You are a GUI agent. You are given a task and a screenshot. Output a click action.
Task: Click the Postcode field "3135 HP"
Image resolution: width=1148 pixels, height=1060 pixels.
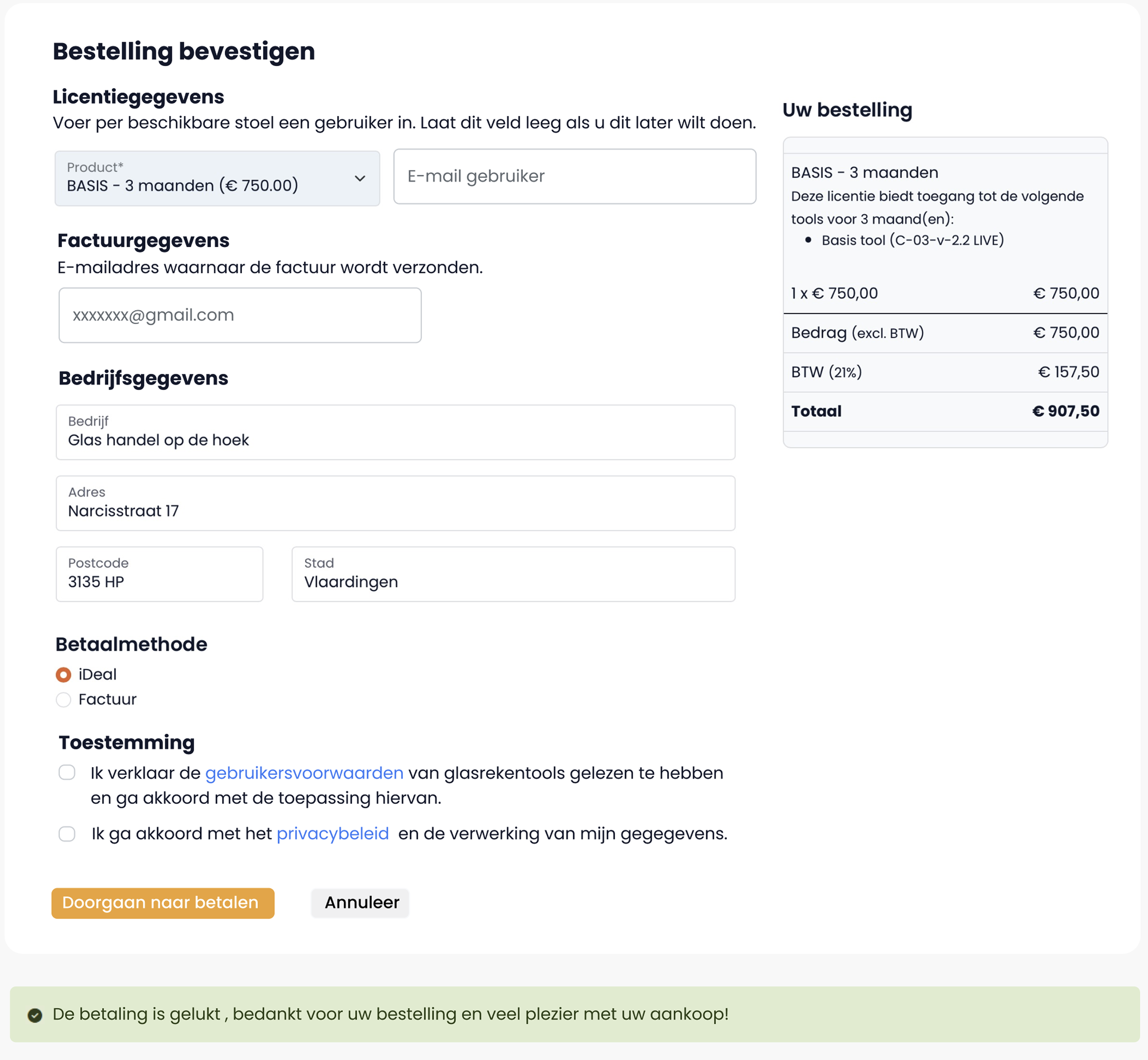click(159, 574)
